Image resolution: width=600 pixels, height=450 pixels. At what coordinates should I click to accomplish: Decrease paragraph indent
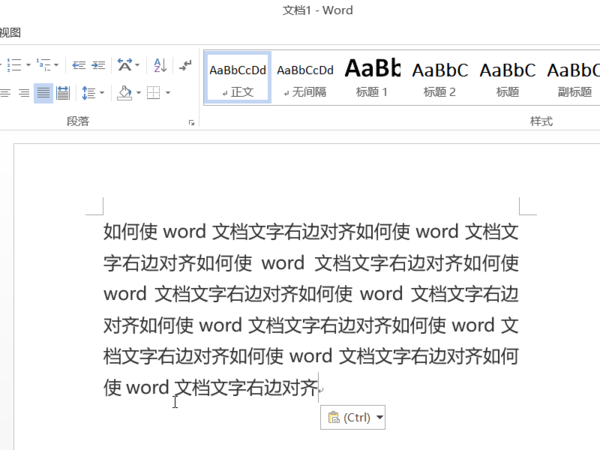click(79, 65)
